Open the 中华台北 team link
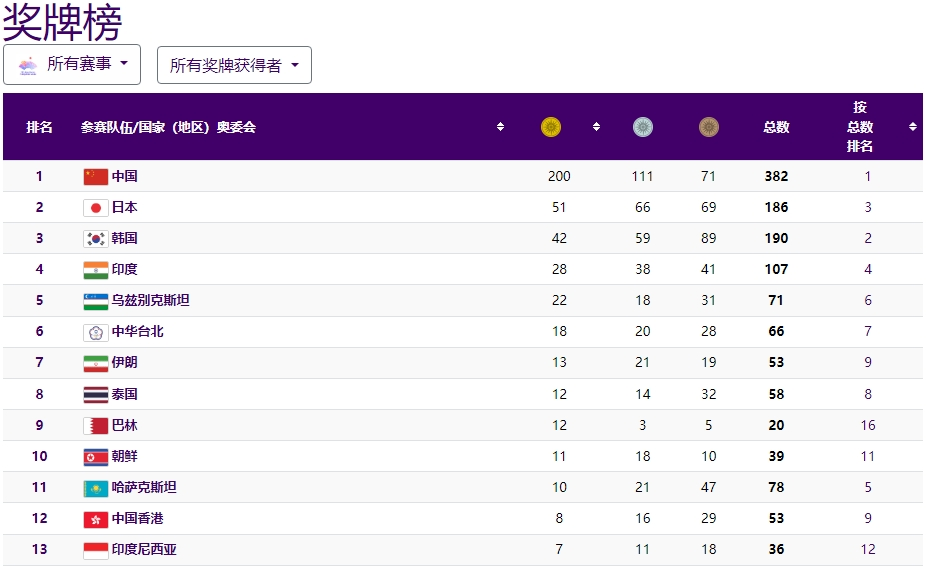The height and width of the screenshot is (567, 926). tap(137, 332)
